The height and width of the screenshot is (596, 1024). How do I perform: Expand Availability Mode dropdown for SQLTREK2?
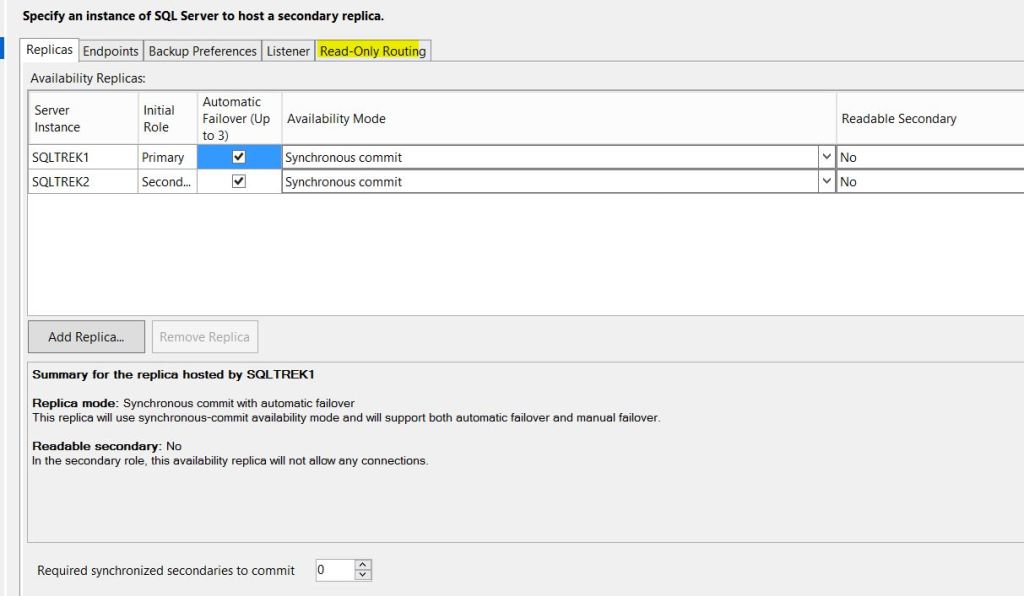click(x=826, y=182)
